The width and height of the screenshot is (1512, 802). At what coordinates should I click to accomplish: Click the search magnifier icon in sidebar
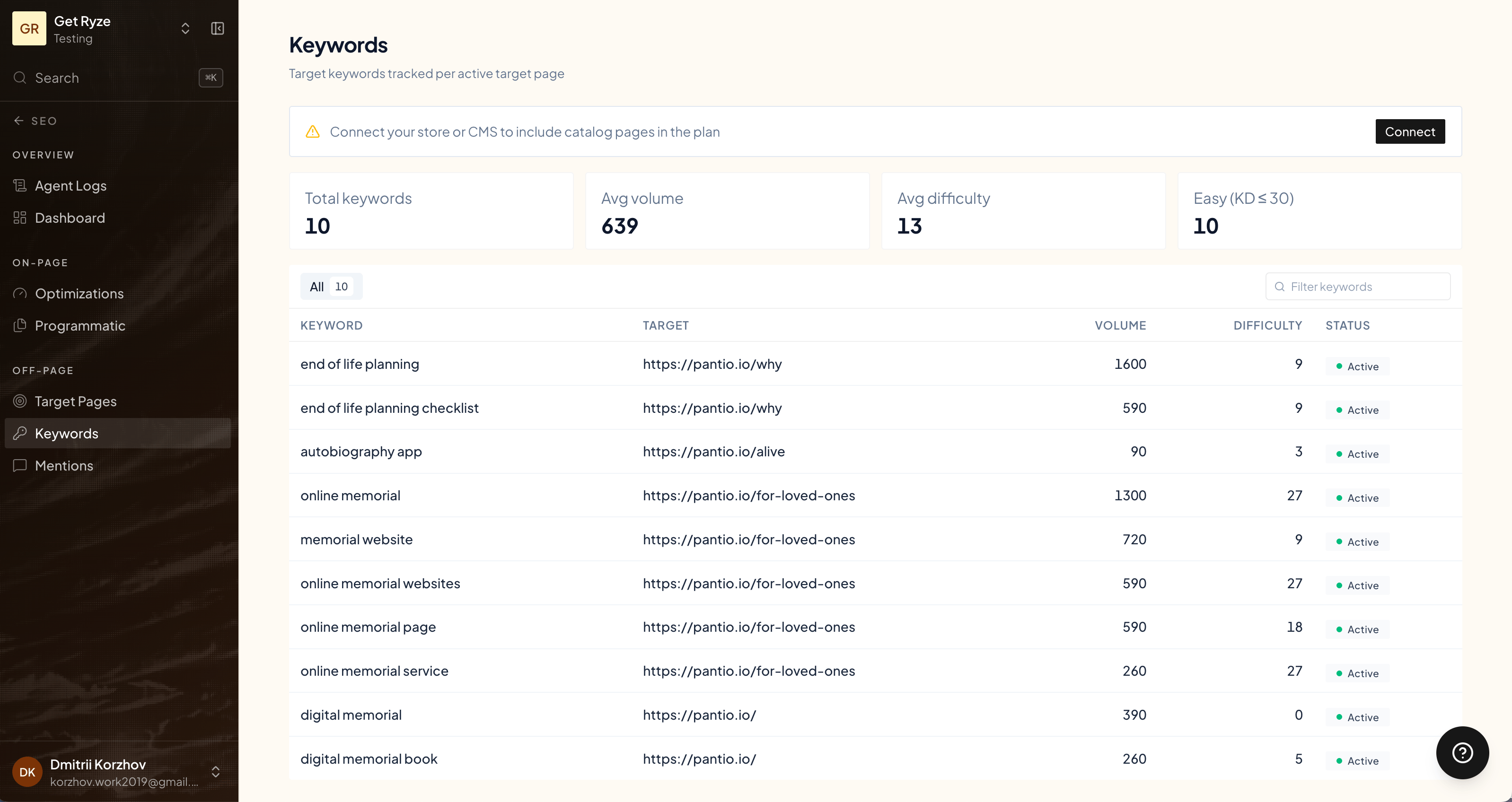[x=20, y=78]
